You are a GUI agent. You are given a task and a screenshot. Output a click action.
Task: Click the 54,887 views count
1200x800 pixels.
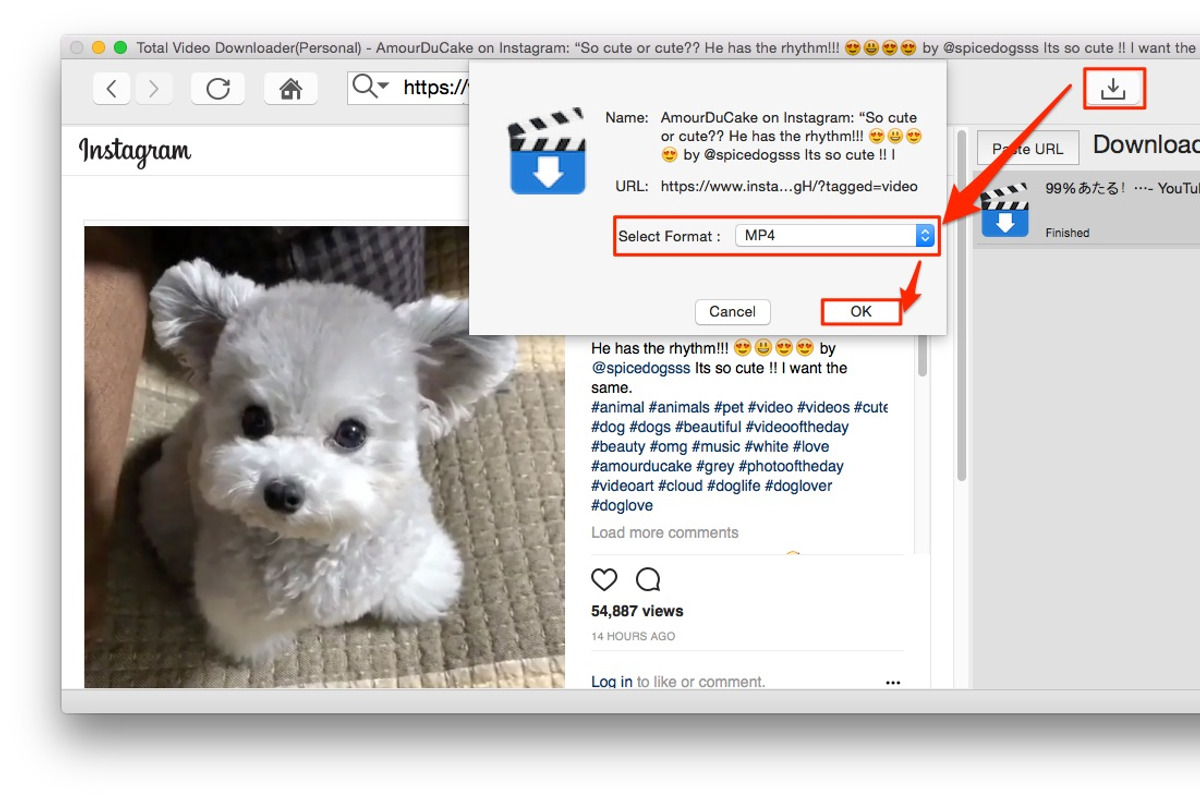click(x=637, y=611)
